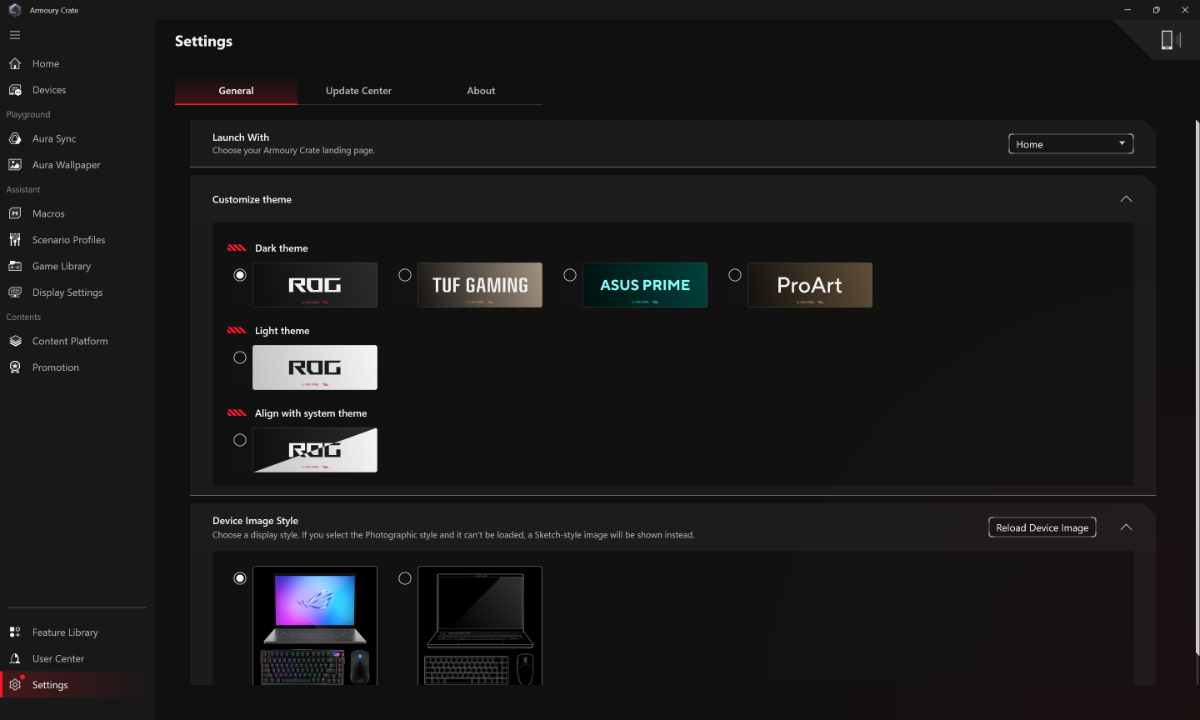1200x720 pixels.
Task: Click the Scenario Profiles sliders icon
Action: pyautogui.click(x=15, y=240)
